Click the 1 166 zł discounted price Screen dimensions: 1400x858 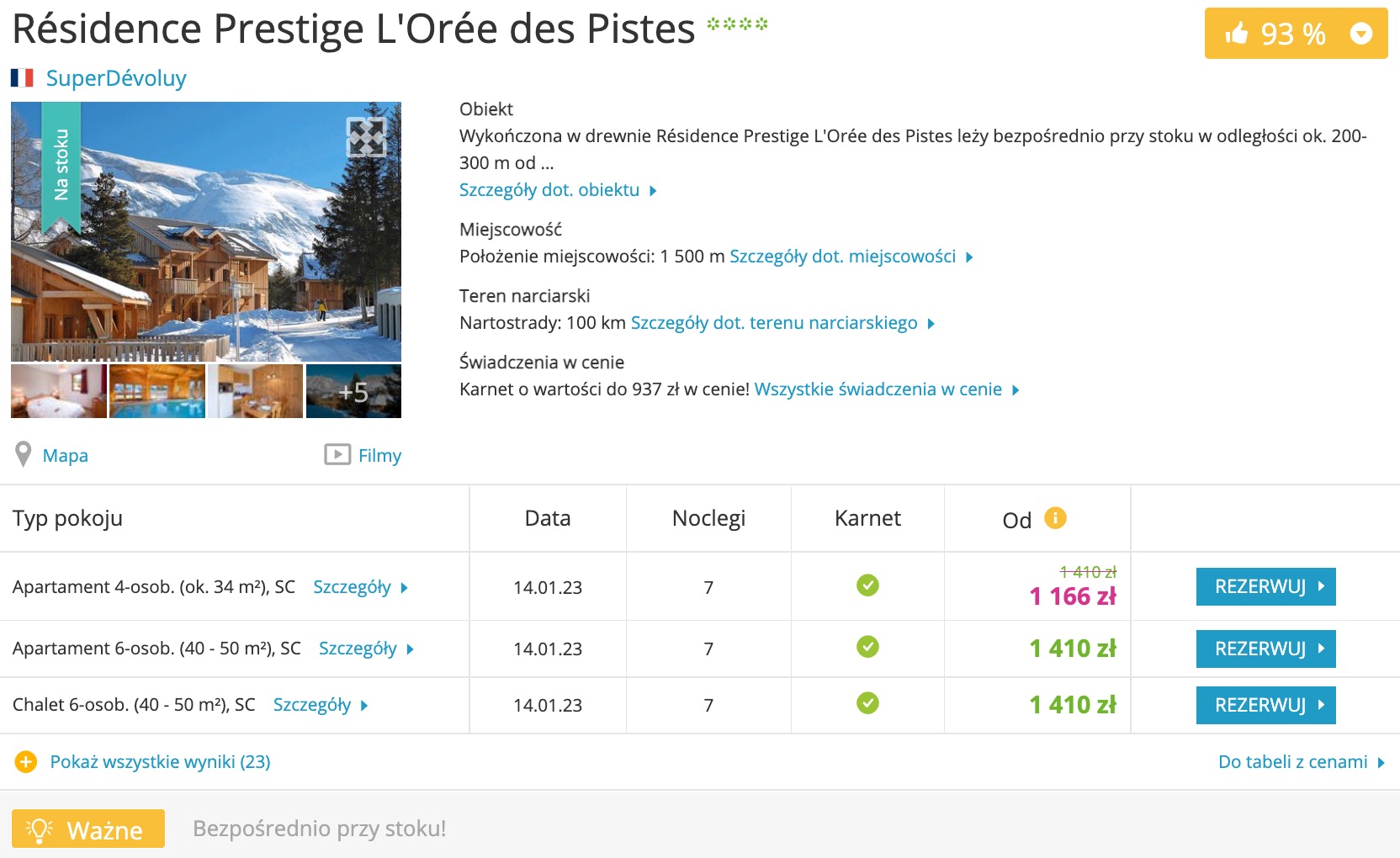[x=1073, y=596]
